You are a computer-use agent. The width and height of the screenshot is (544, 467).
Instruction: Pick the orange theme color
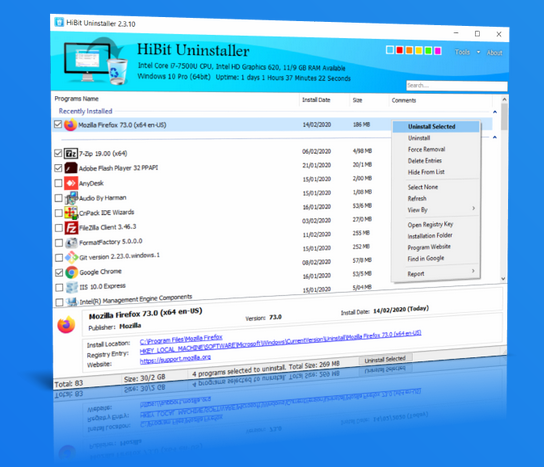click(409, 50)
